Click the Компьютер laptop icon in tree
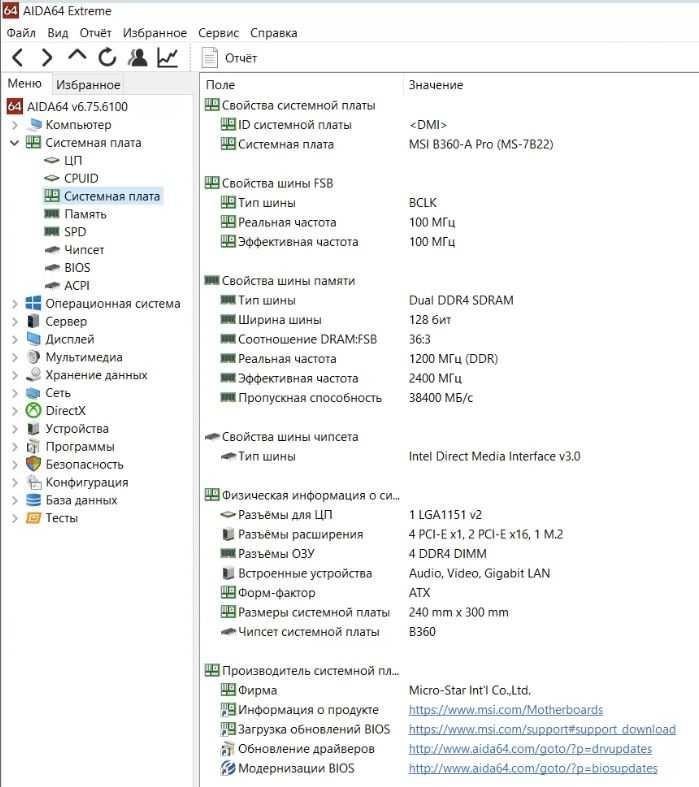Image resolution: width=699 pixels, height=787 pixels. pos(34,124)
